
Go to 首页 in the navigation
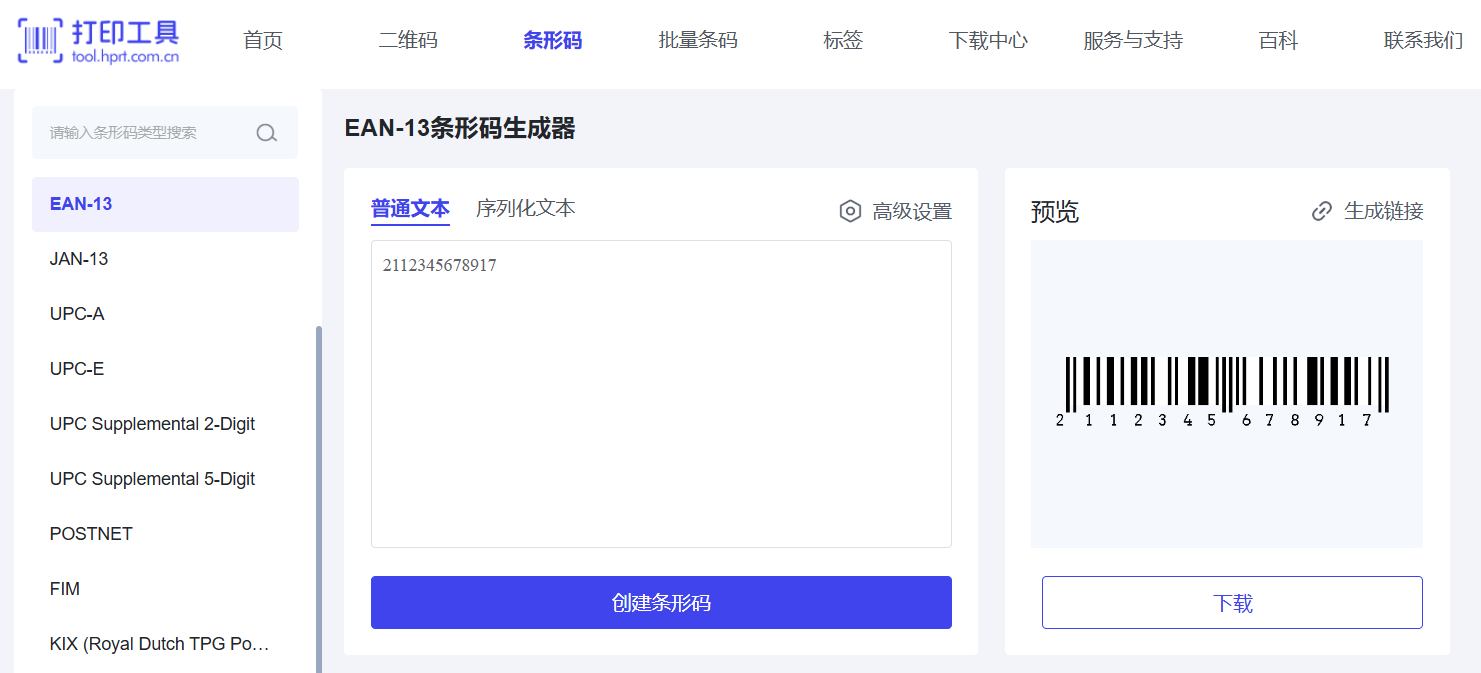(x=263, y=40)
